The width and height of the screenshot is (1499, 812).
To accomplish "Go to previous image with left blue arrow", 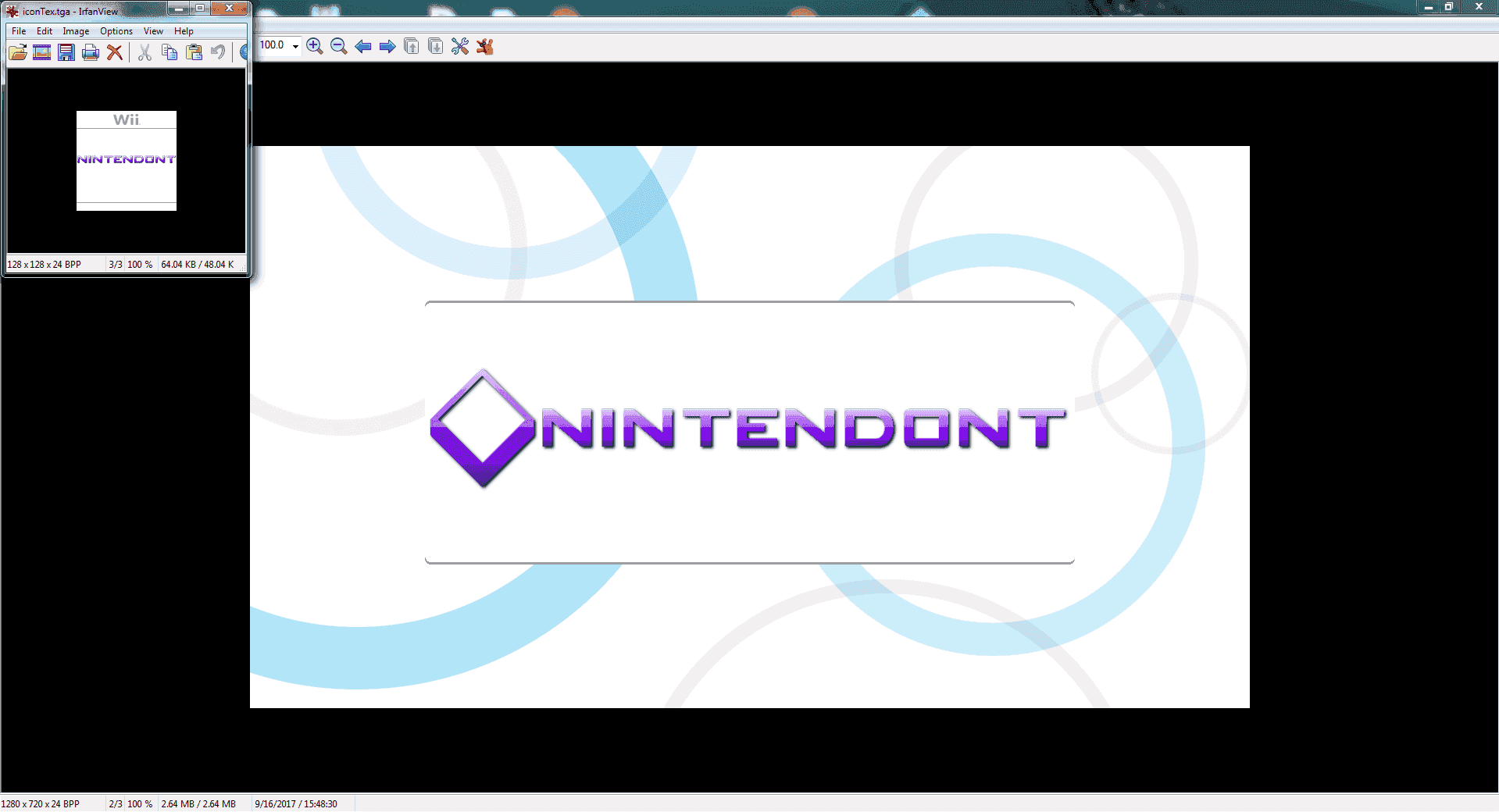I will [x=363, y=46].
